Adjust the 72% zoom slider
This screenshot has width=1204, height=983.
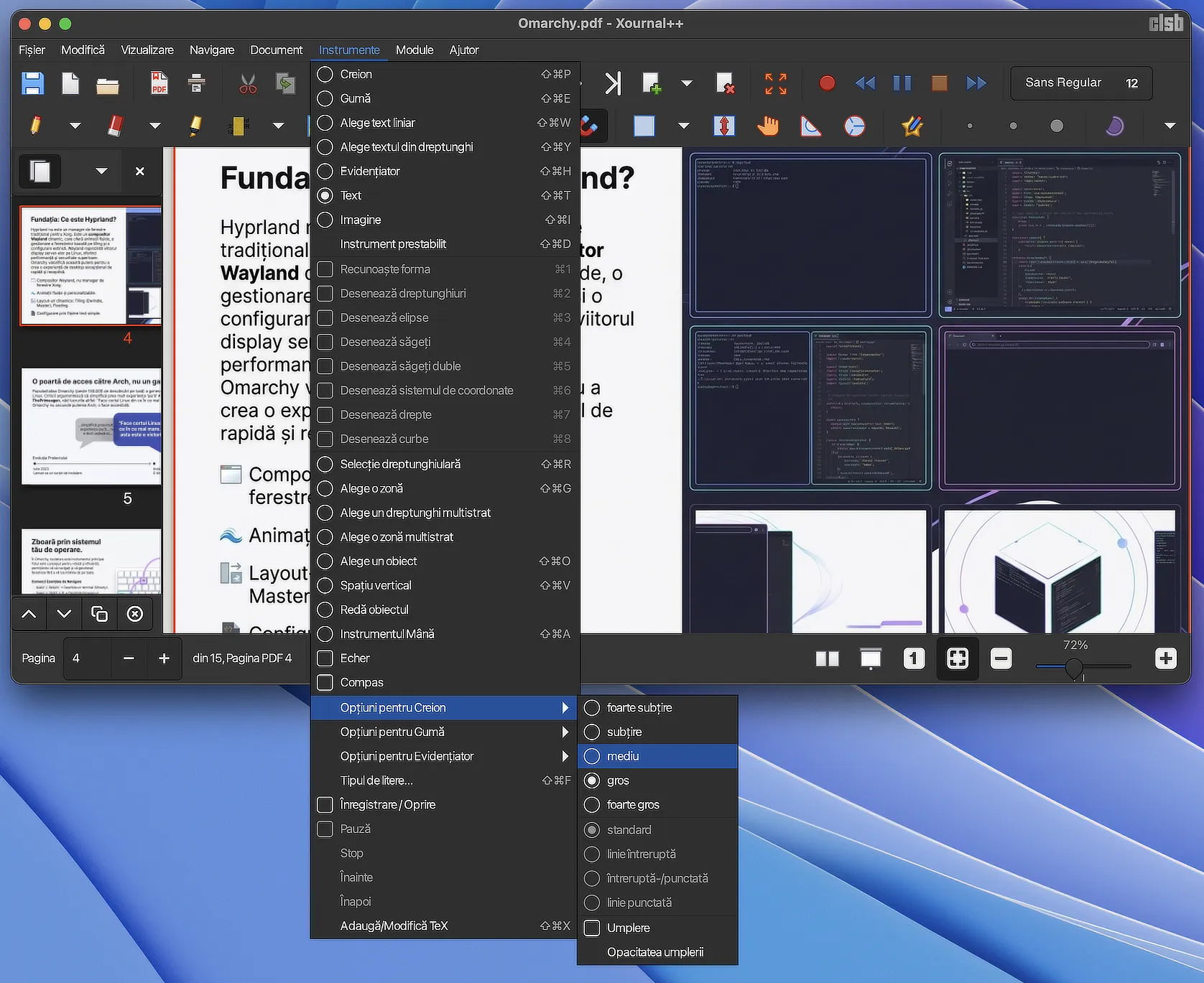tap(1073, 668)
